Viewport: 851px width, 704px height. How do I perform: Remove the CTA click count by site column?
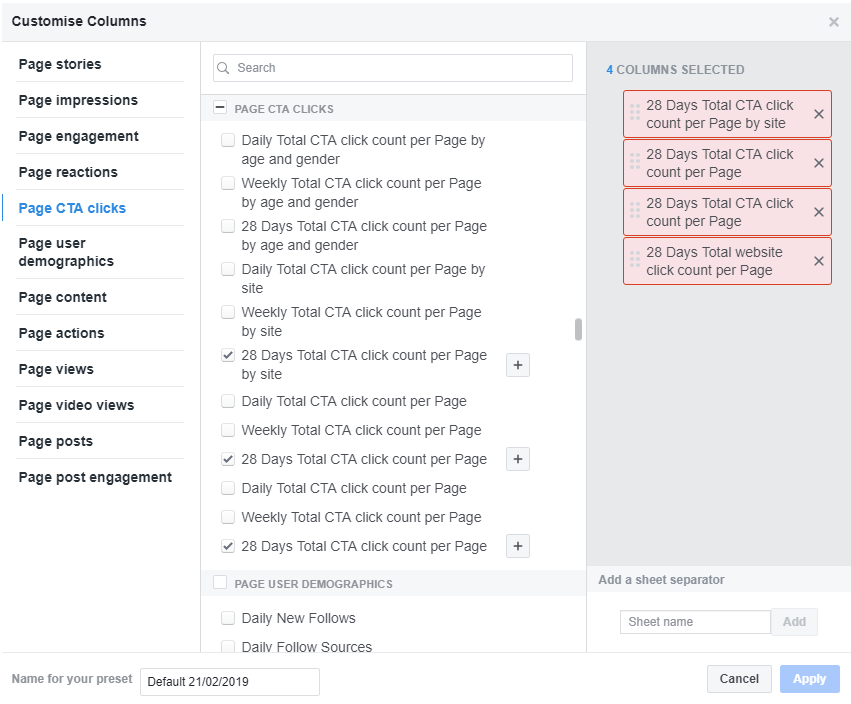pyautogui.click(x=818, y=114)
